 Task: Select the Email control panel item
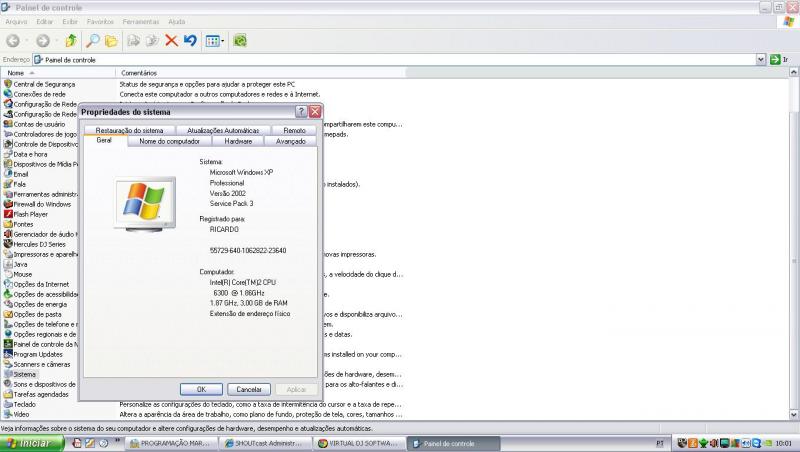(16, 174)
